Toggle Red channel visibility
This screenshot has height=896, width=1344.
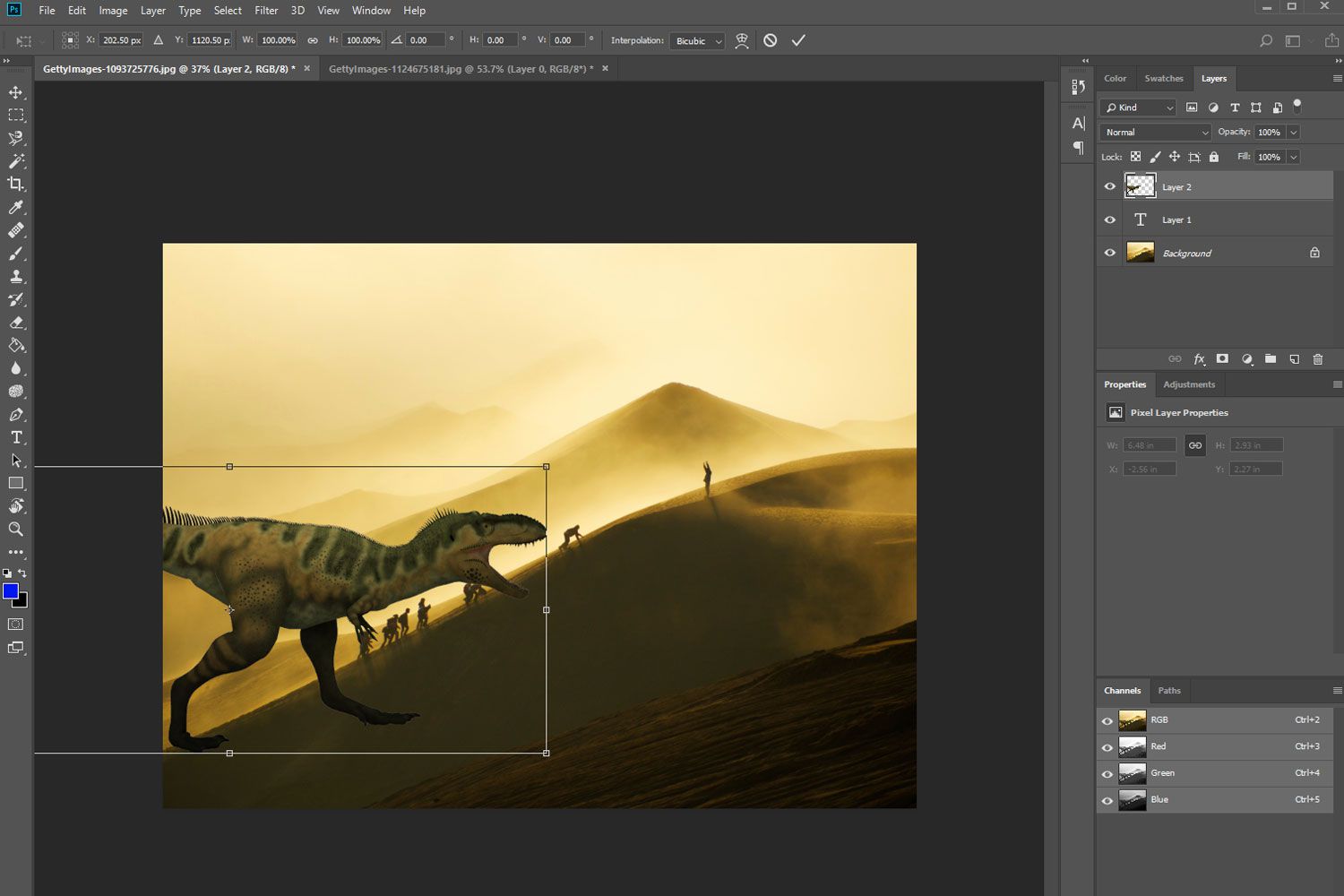click(x=1107, y=747)
